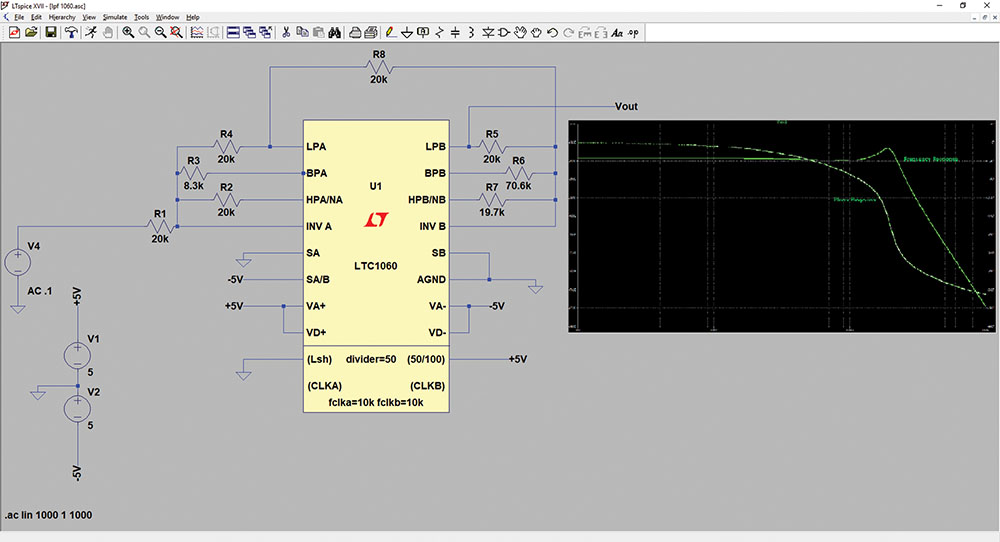Open the View menu
Screen dimensions: 1000x542
tap(89, 17)
